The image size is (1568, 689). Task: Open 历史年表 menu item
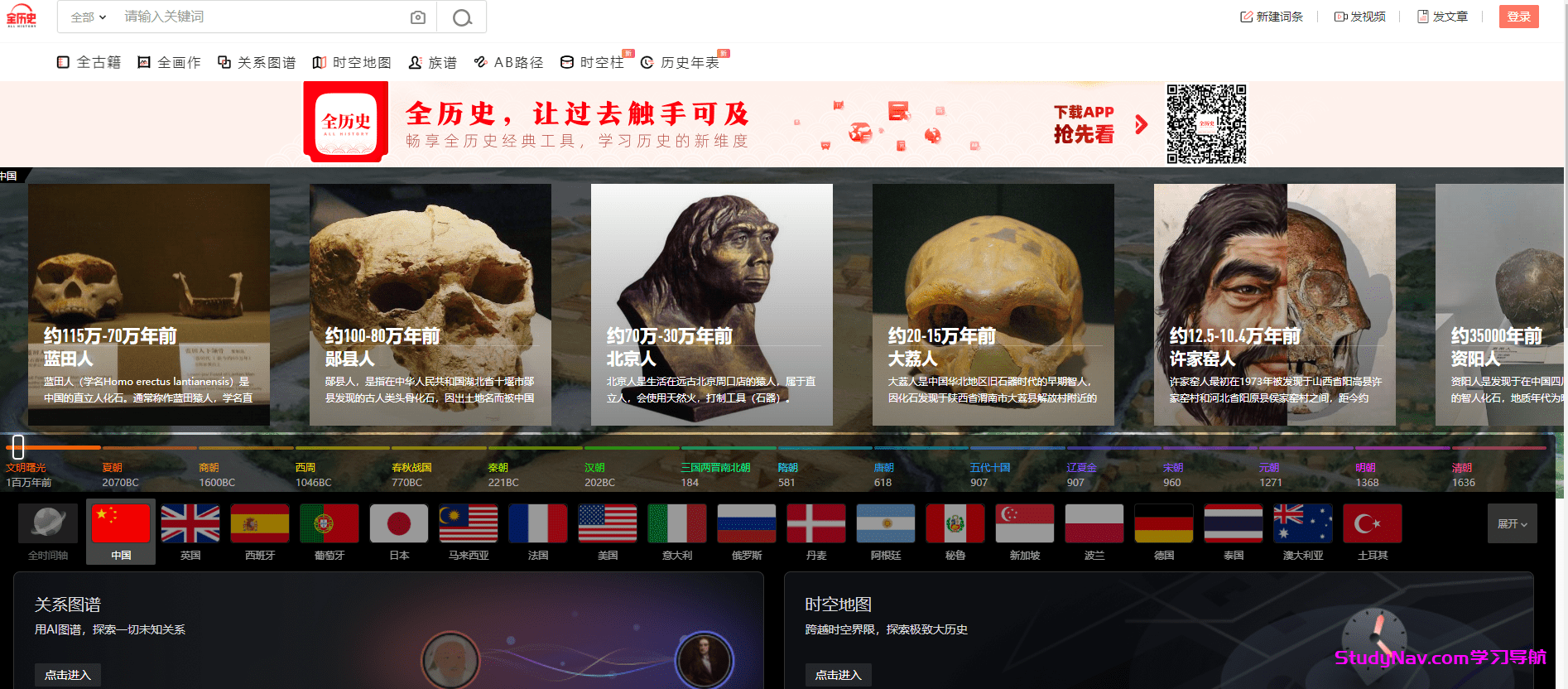tap(681, 62)
